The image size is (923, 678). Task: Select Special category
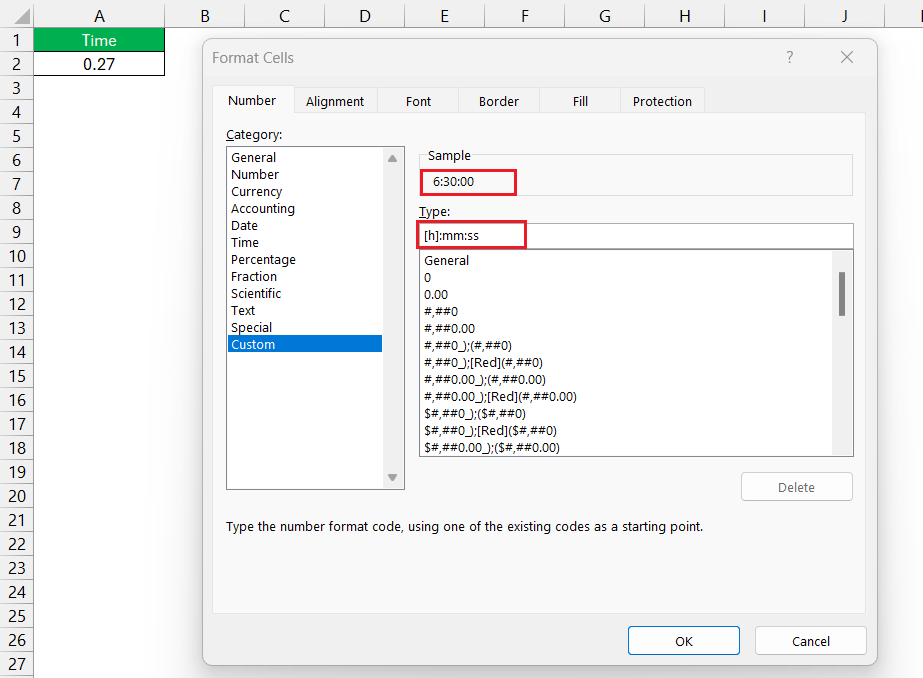click(305, 327)
